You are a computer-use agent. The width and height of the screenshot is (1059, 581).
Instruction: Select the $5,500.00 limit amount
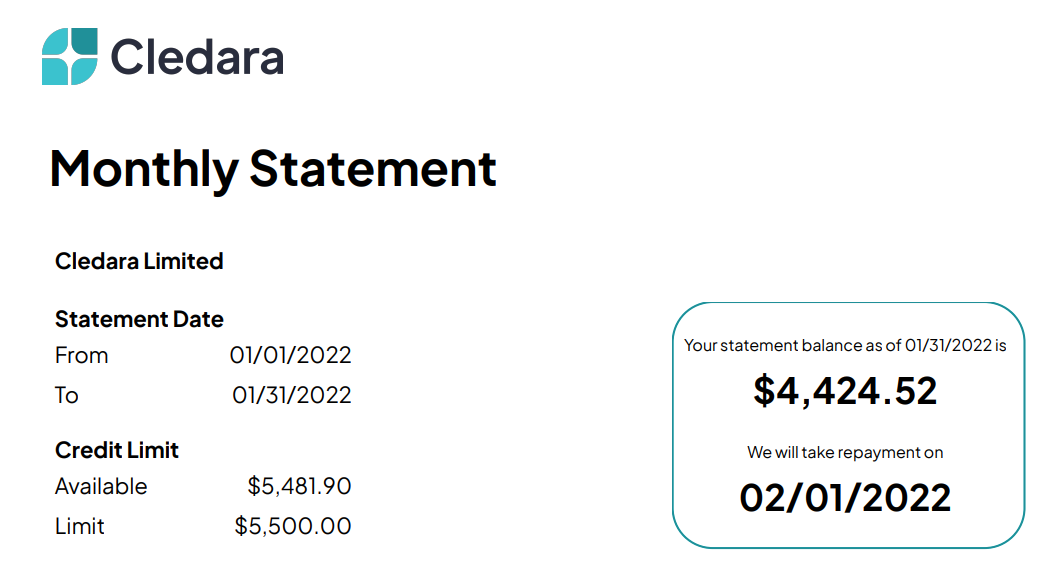(292, 526)
